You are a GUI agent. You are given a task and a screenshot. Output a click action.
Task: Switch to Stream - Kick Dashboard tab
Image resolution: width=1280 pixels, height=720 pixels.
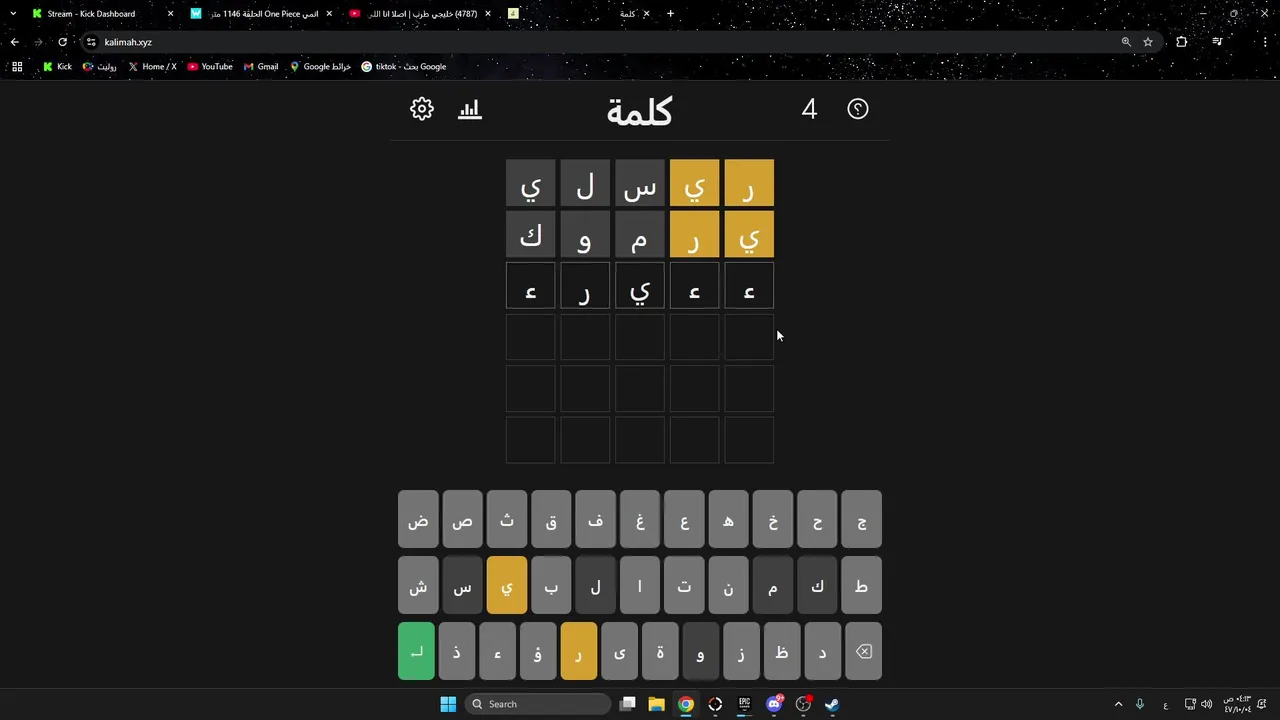click(104, 14)
